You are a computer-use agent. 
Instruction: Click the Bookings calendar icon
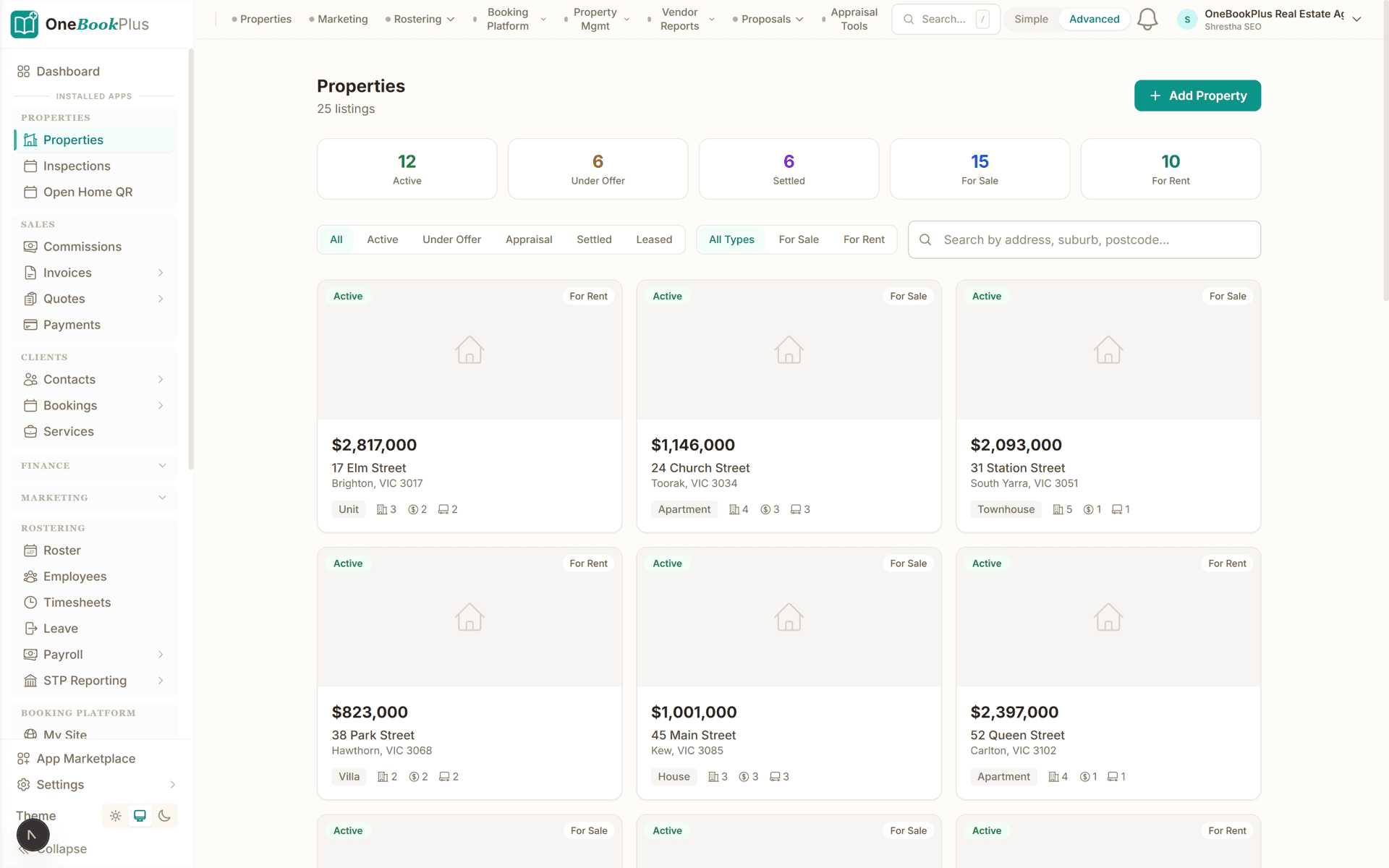[x=30, y=406]
